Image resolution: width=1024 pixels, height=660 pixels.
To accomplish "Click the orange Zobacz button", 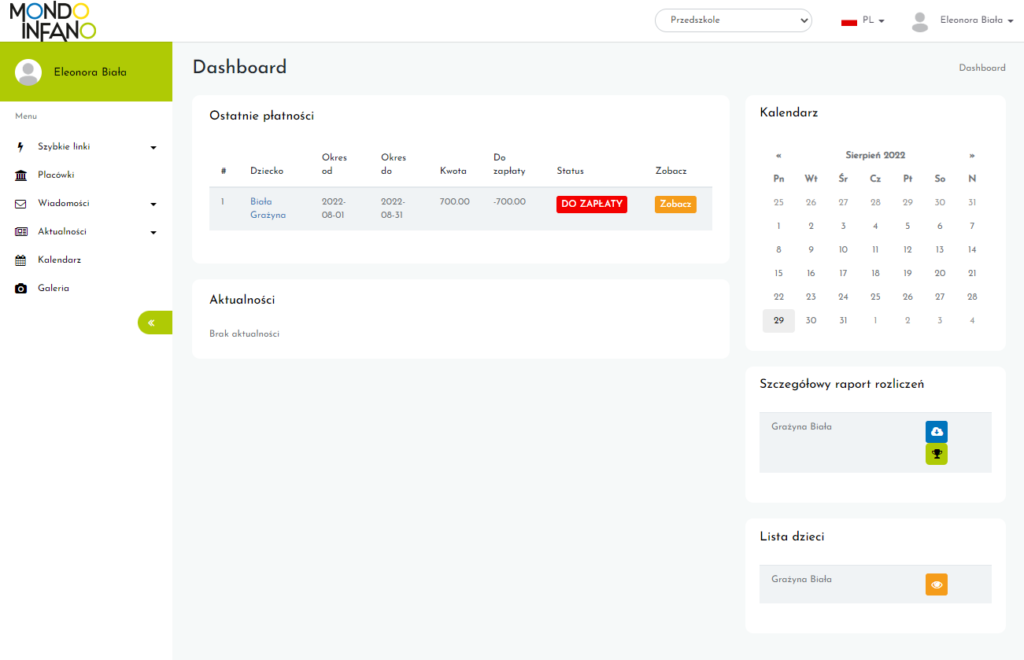I will point(675,204).
